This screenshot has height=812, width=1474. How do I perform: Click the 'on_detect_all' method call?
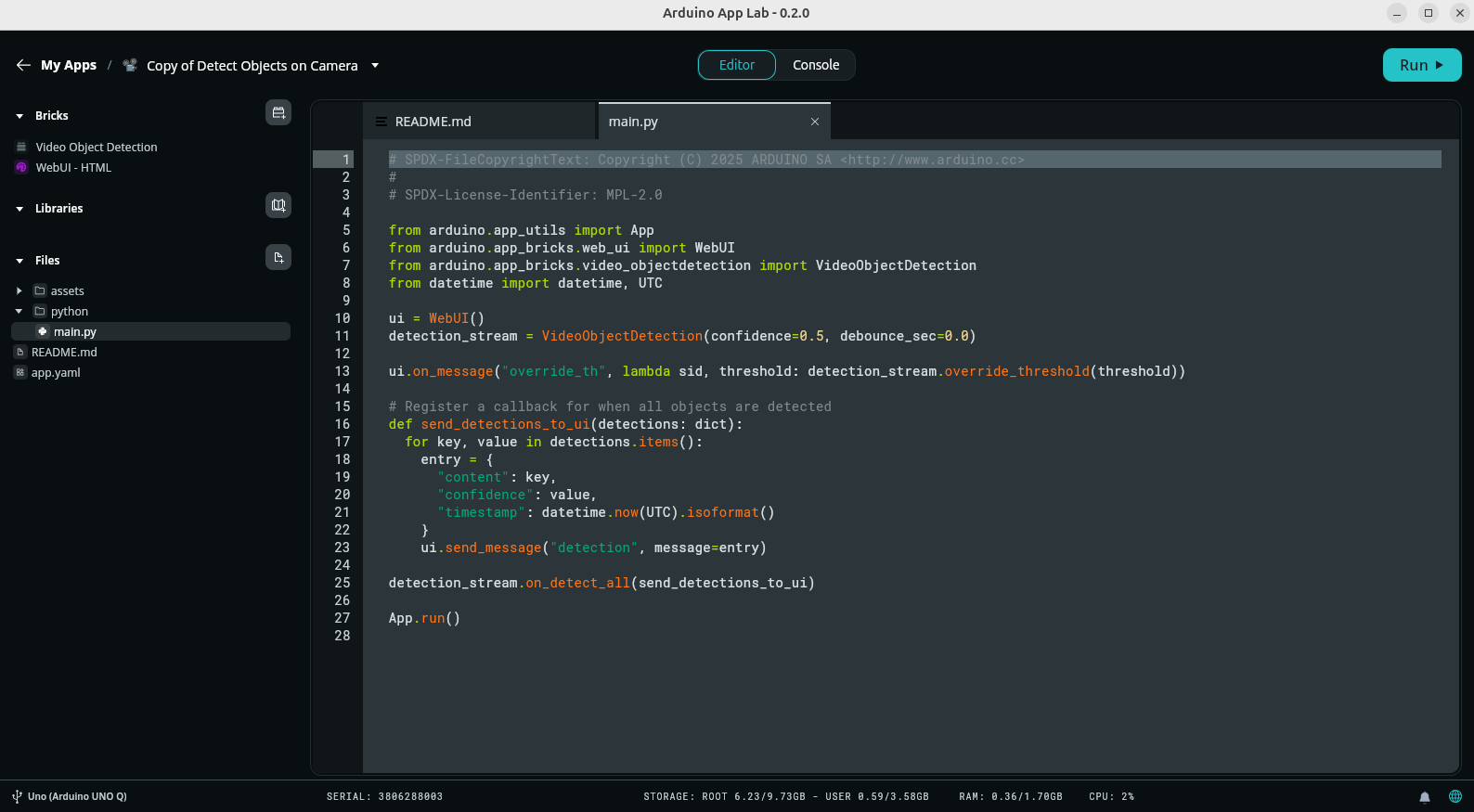(x=577, y=583)
